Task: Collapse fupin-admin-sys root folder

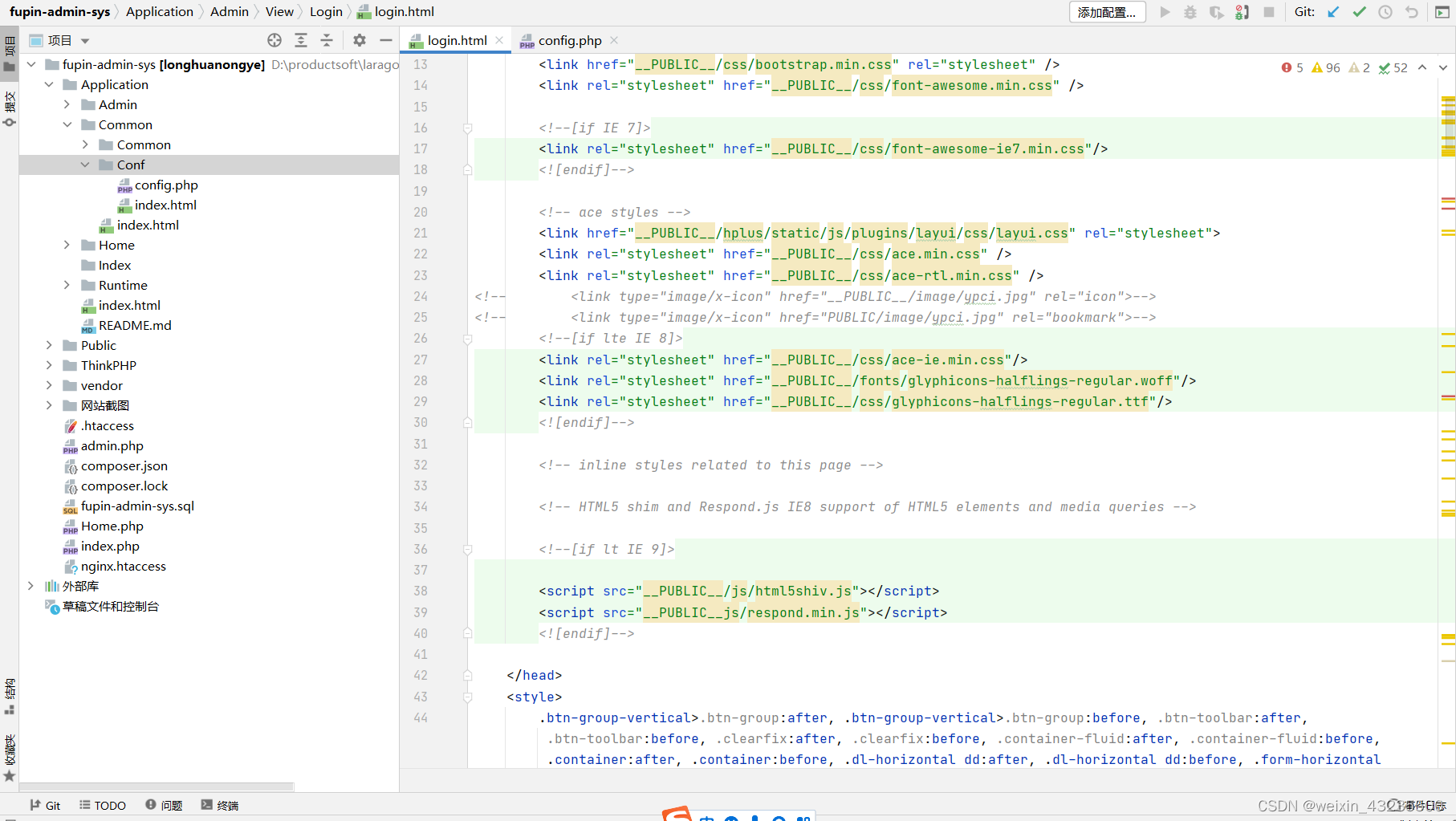Action: pos(31,64)
